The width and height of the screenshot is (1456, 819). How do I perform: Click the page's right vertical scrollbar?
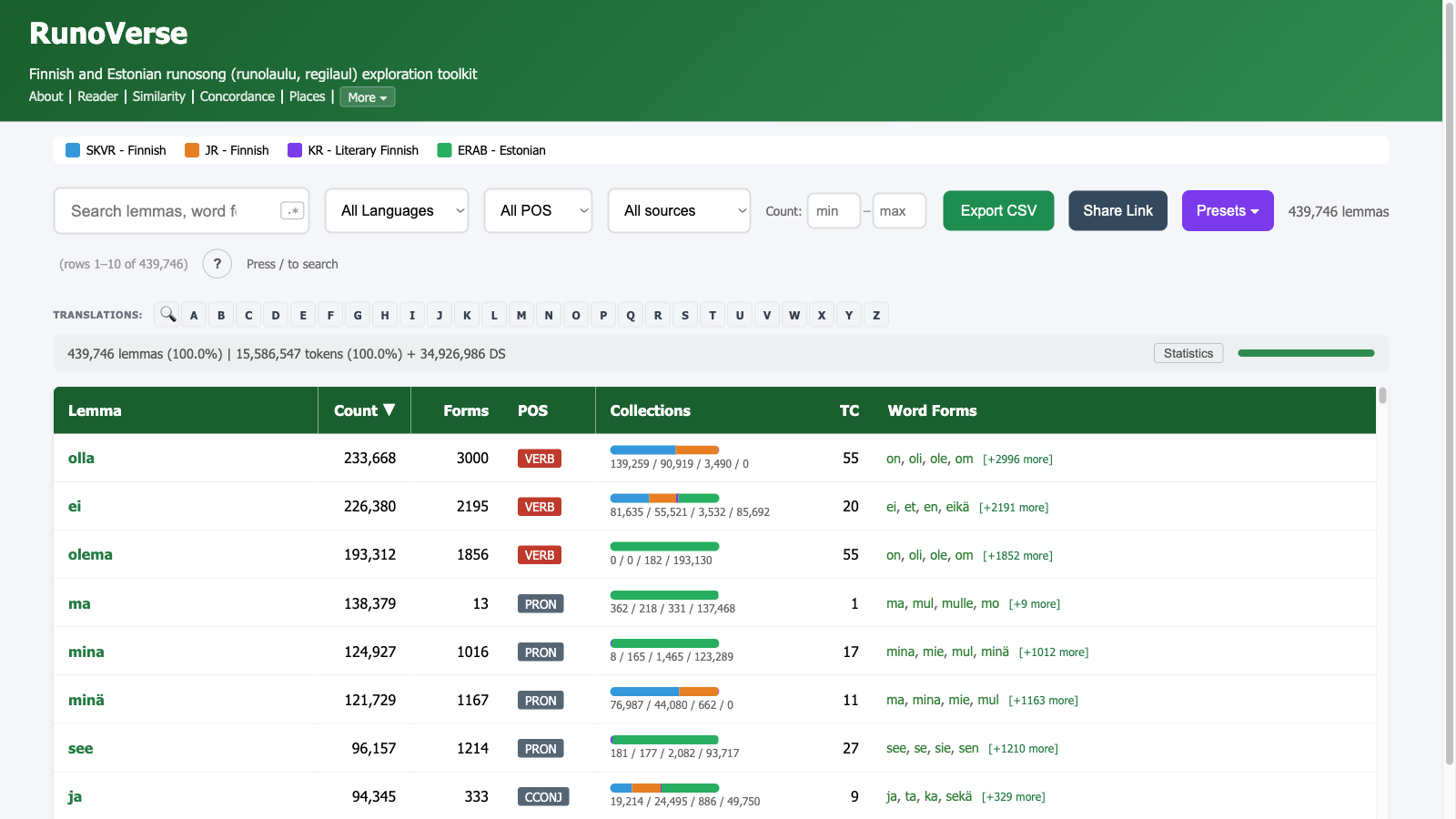(x=1450, y=382)
